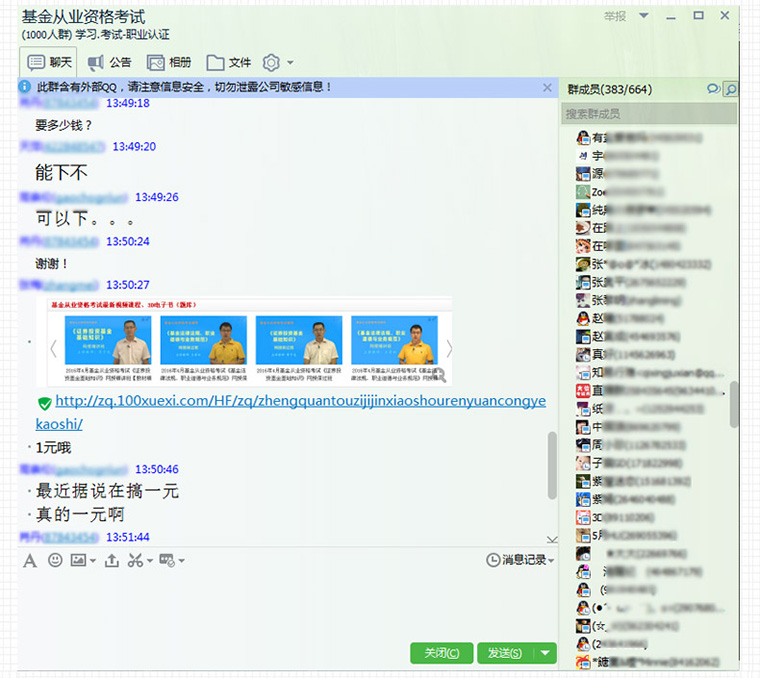Expand the title bar dropdown arrow next to 举报

(643, 16)
